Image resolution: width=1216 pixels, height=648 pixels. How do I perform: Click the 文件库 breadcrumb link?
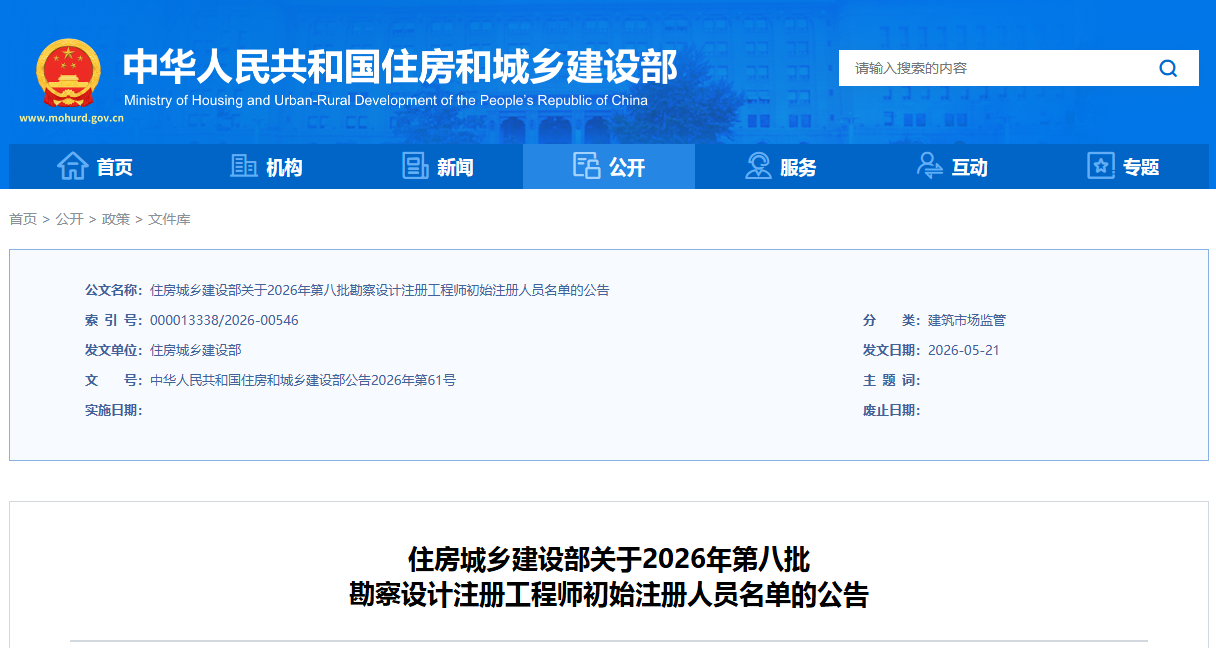point(169,219)
